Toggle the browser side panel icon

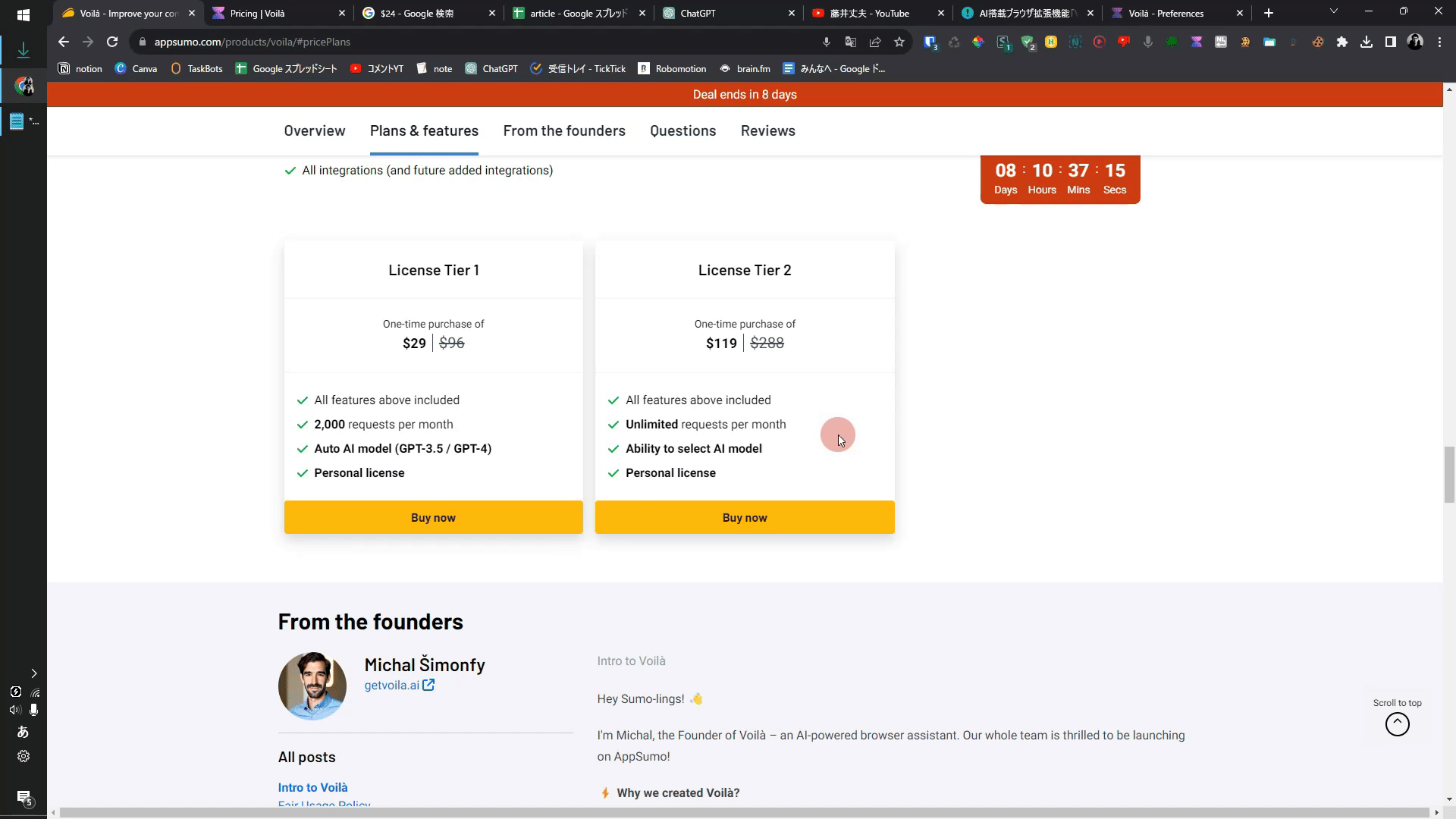tap(1391, 42)
